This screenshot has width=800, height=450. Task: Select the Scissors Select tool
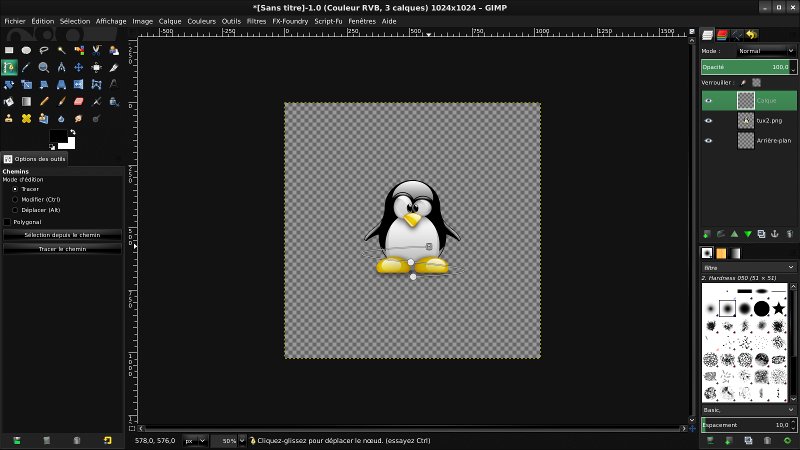(96, 50)
